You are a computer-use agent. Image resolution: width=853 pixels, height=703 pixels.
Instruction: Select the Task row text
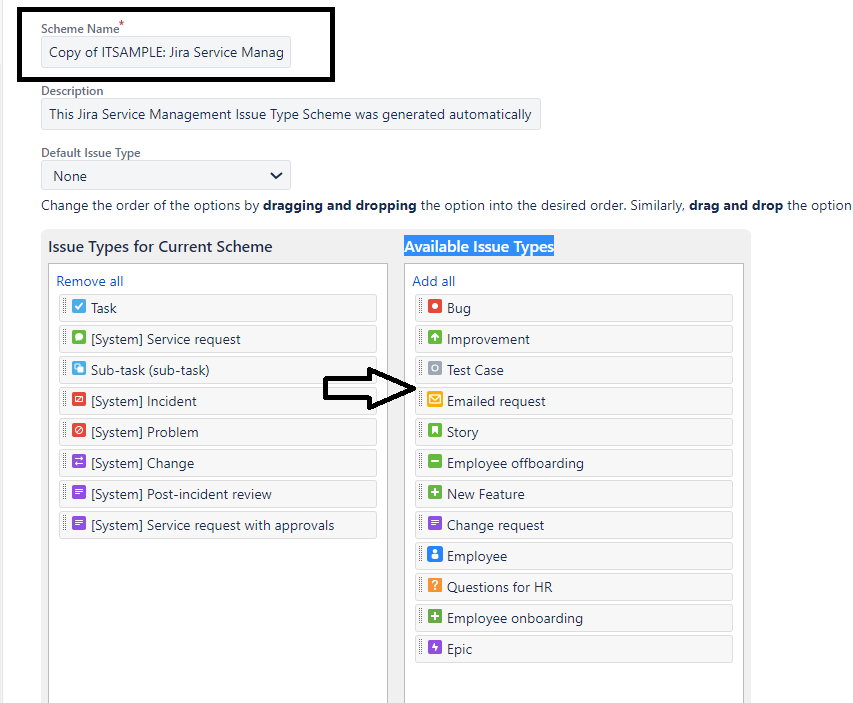103,309
